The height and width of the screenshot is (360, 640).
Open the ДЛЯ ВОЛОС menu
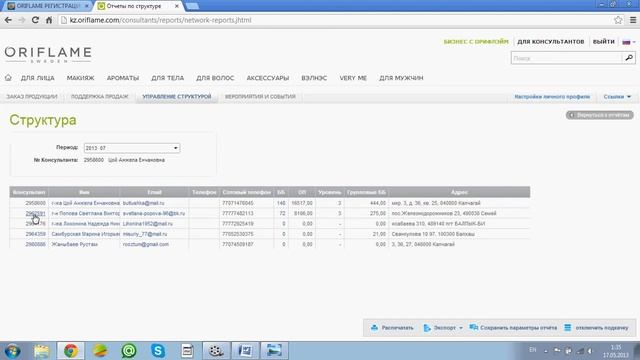pyautogui.click(x=215, y=78)
